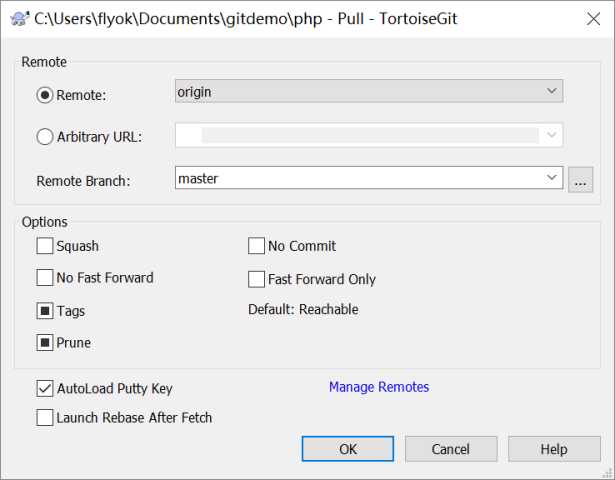Enable Launch Rebase After Fetch
This screenshot has height=480, width=615.
tap(44, 418)
